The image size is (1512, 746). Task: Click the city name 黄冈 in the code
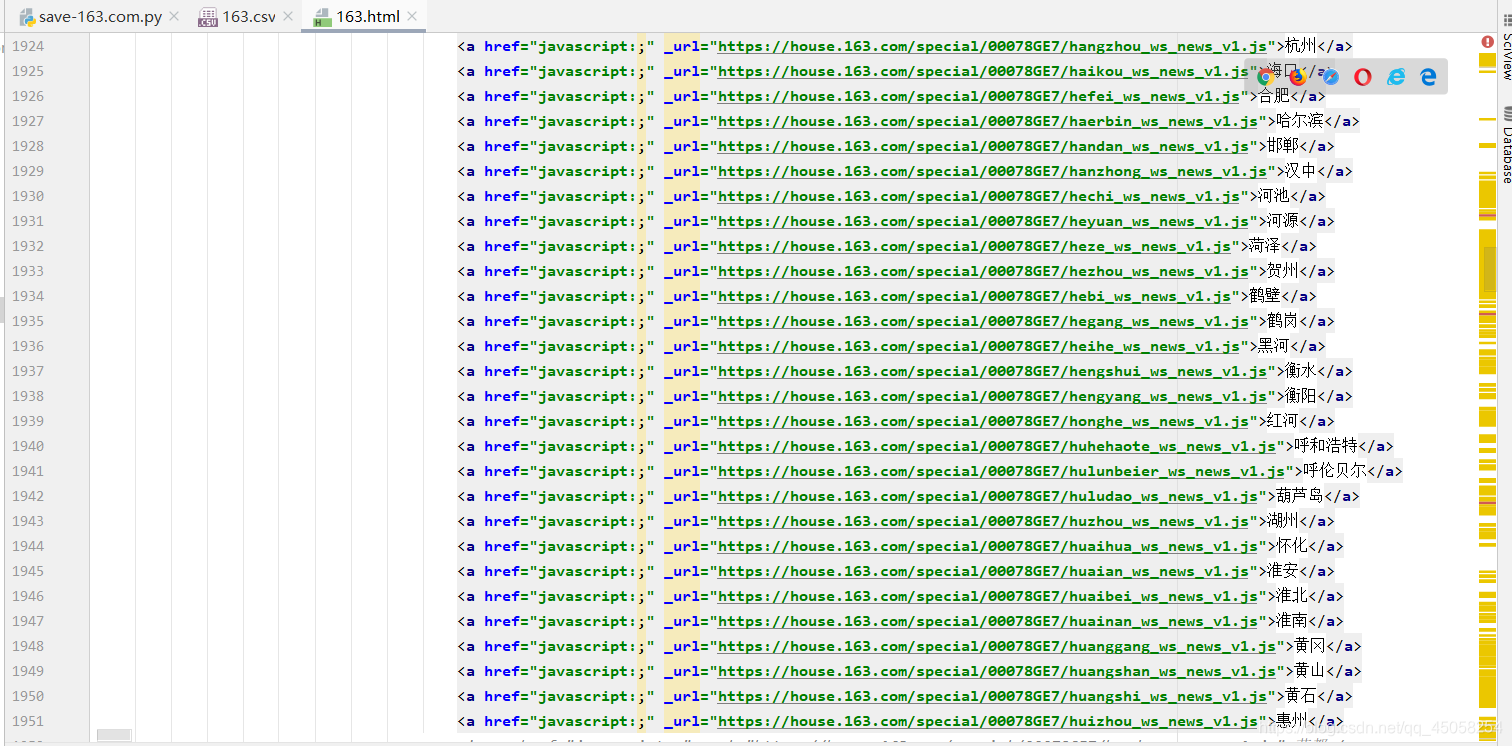(1310, 646)
